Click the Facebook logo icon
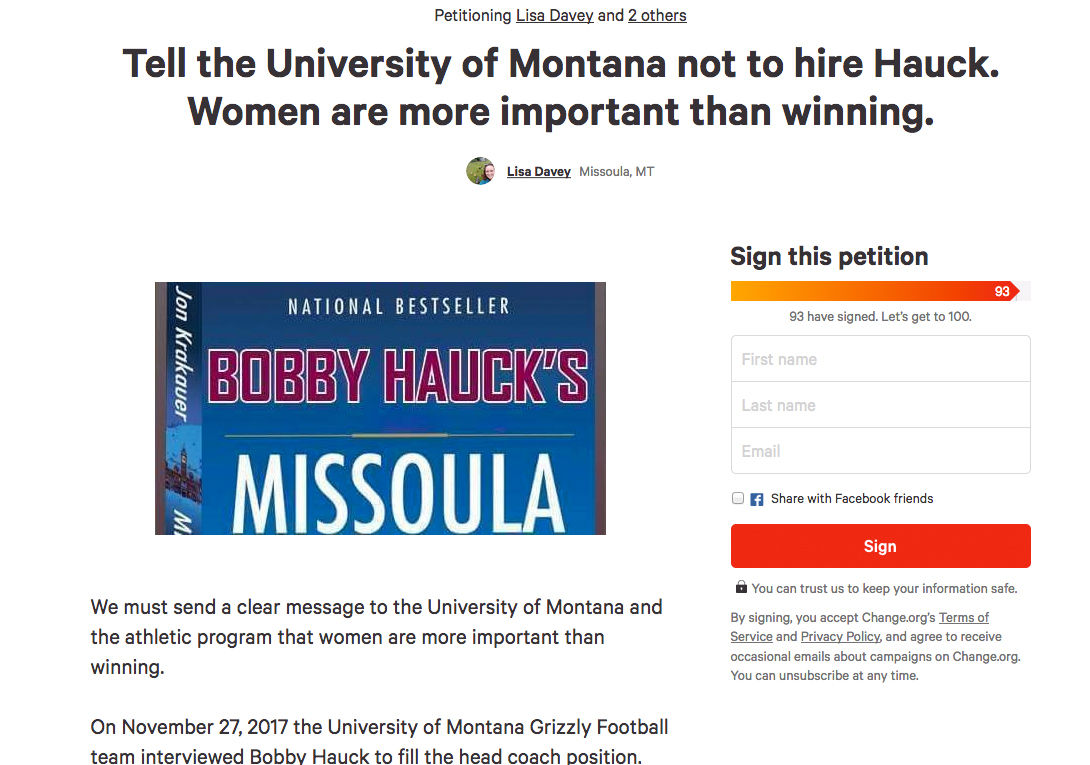This screenshot has width=1090, height=765. coord(757,499)
